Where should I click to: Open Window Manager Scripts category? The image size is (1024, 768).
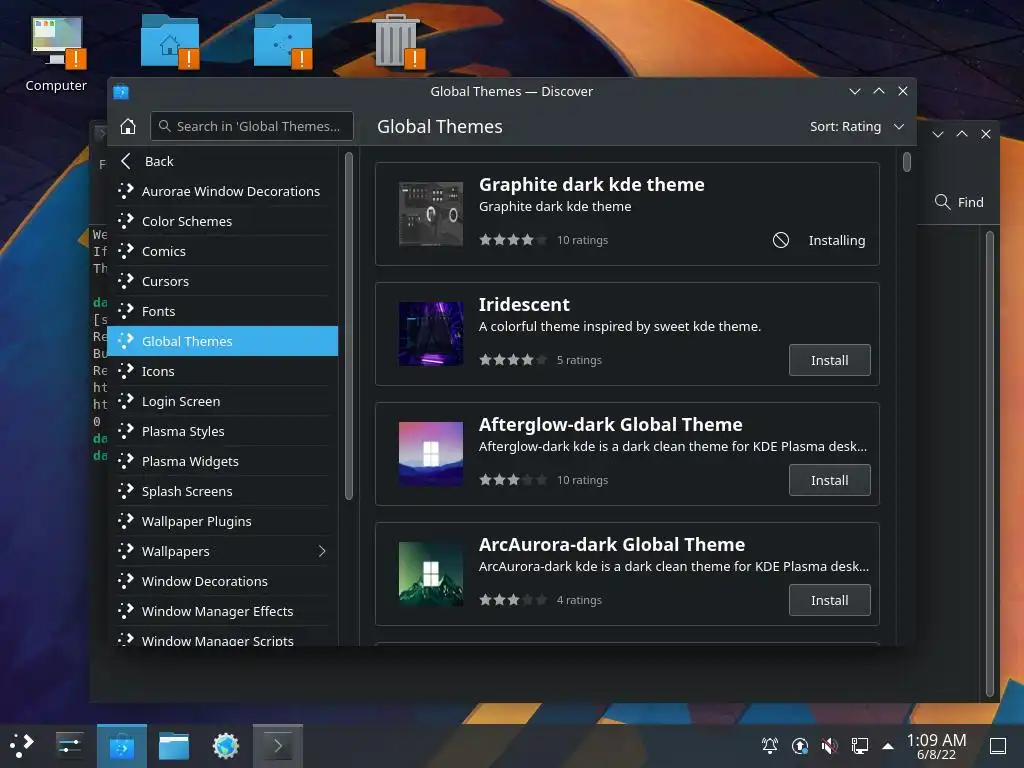[223, 638]
